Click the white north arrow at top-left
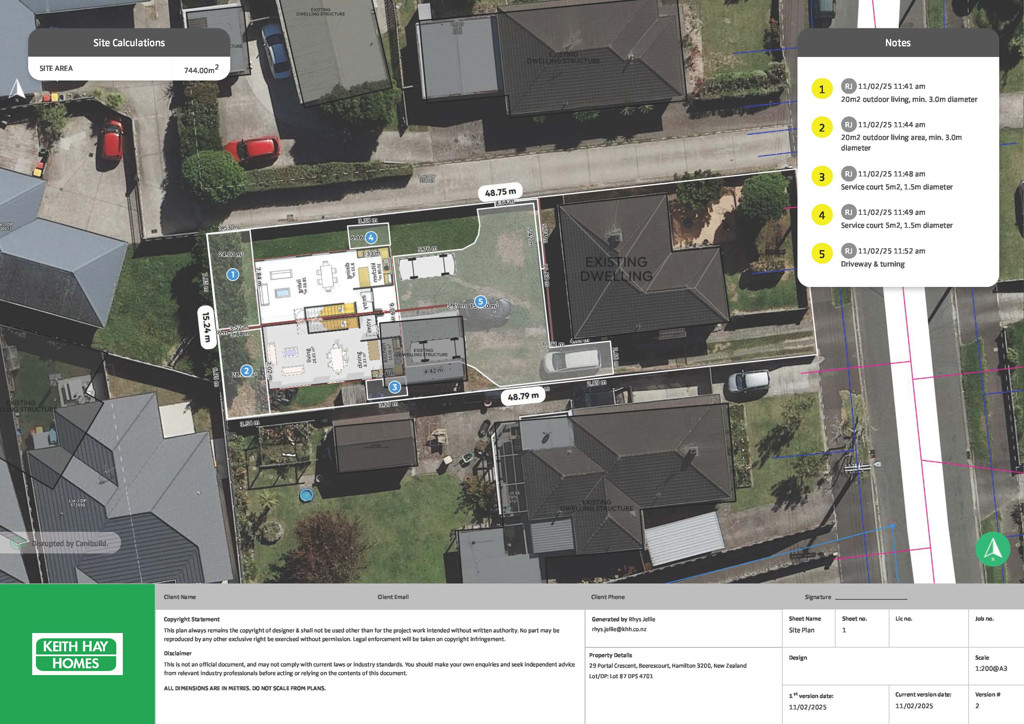Screen dimensions: 1024x724 pos(15,89)
